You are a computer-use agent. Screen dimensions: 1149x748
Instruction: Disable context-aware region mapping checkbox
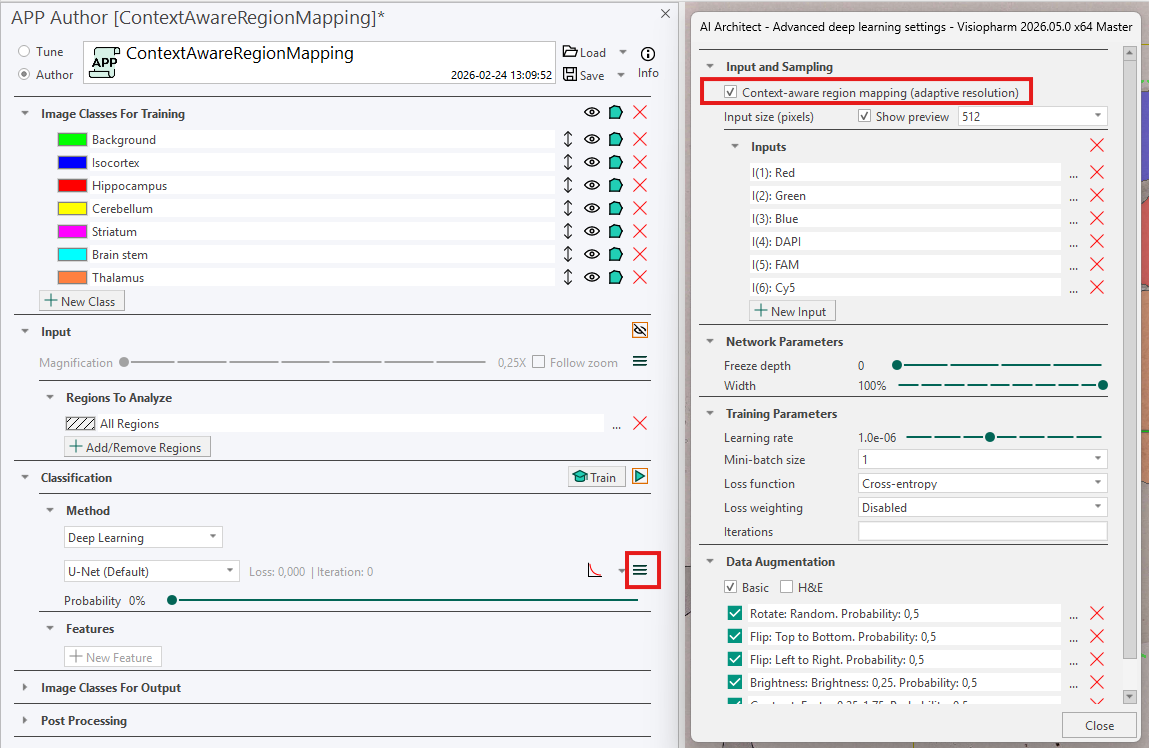click(732, 93)
